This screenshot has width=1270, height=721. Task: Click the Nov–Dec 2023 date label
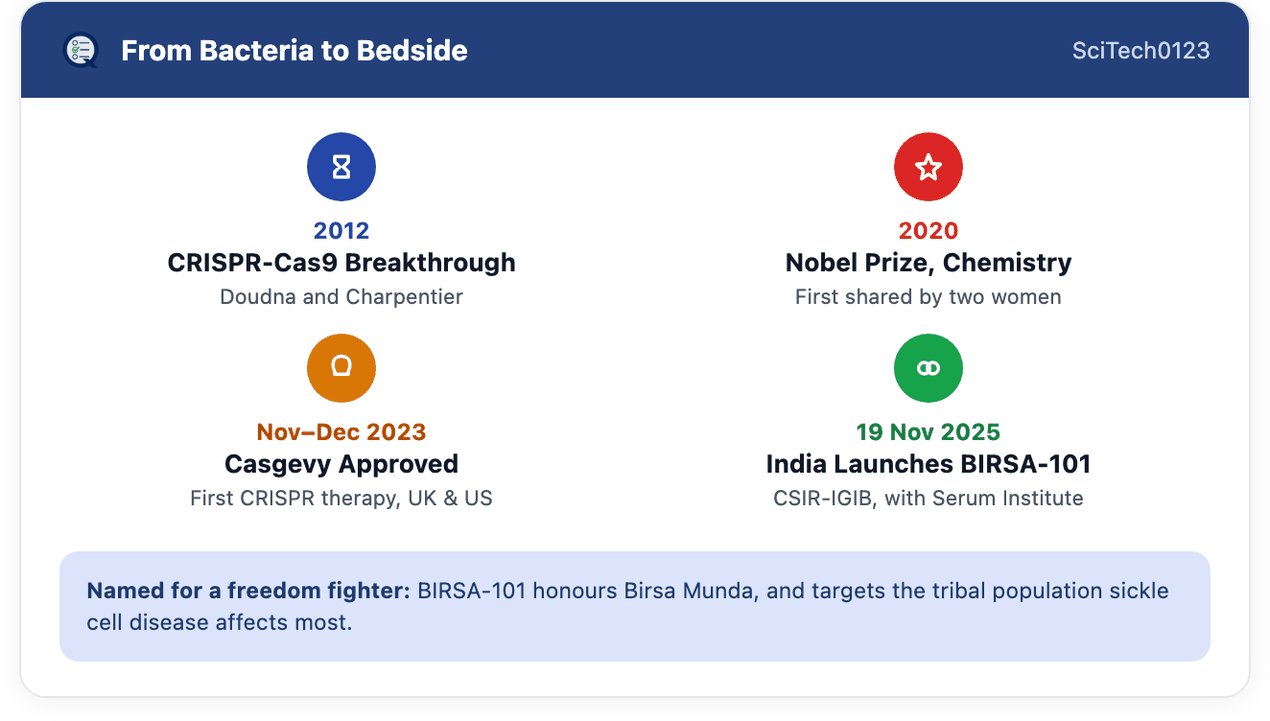341,432
